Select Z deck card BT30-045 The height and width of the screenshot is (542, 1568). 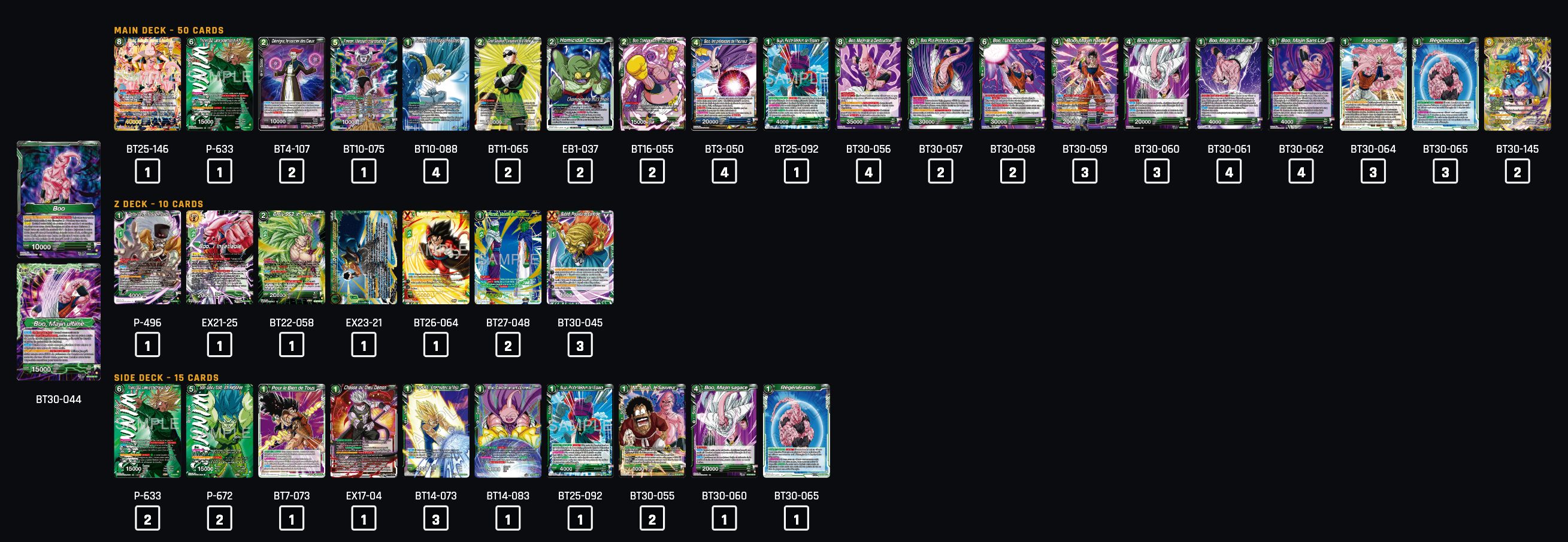pos(580,258)
